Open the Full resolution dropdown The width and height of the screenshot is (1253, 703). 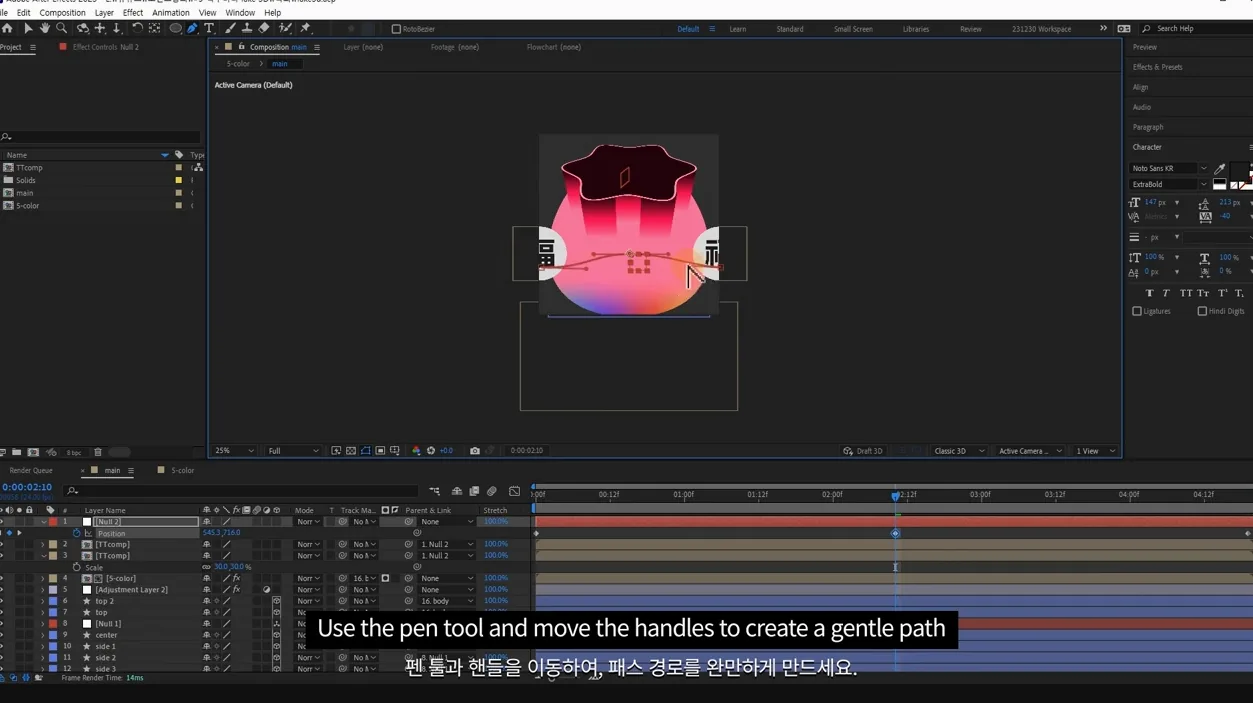point(292,451)
